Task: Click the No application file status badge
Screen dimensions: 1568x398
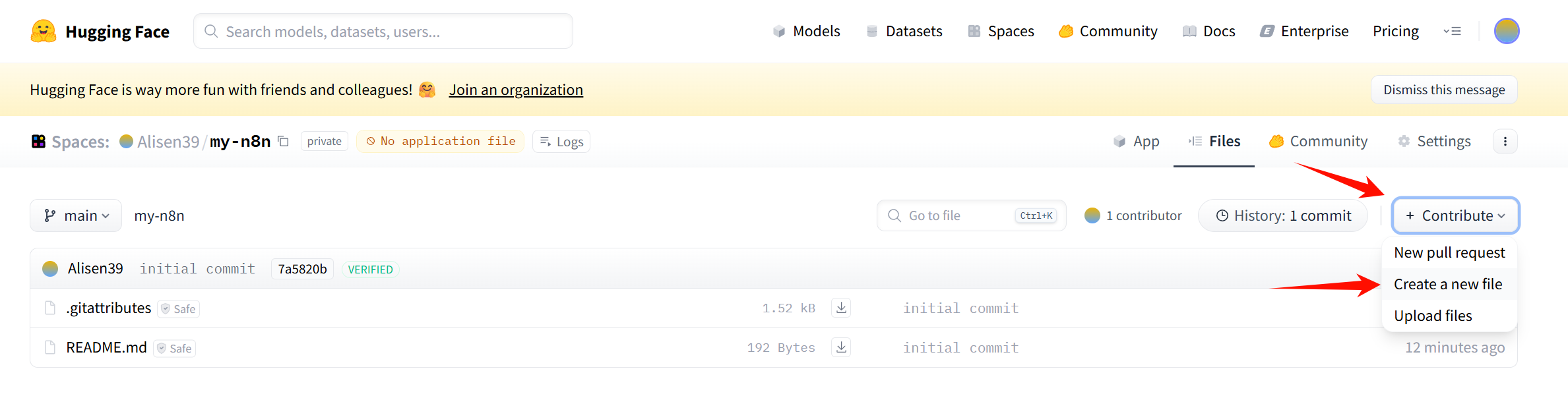Action: click(440, 141)
